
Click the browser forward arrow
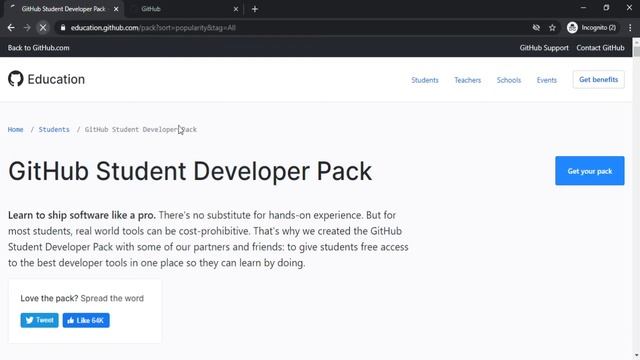pyautogui.click(x=27, y=28)
